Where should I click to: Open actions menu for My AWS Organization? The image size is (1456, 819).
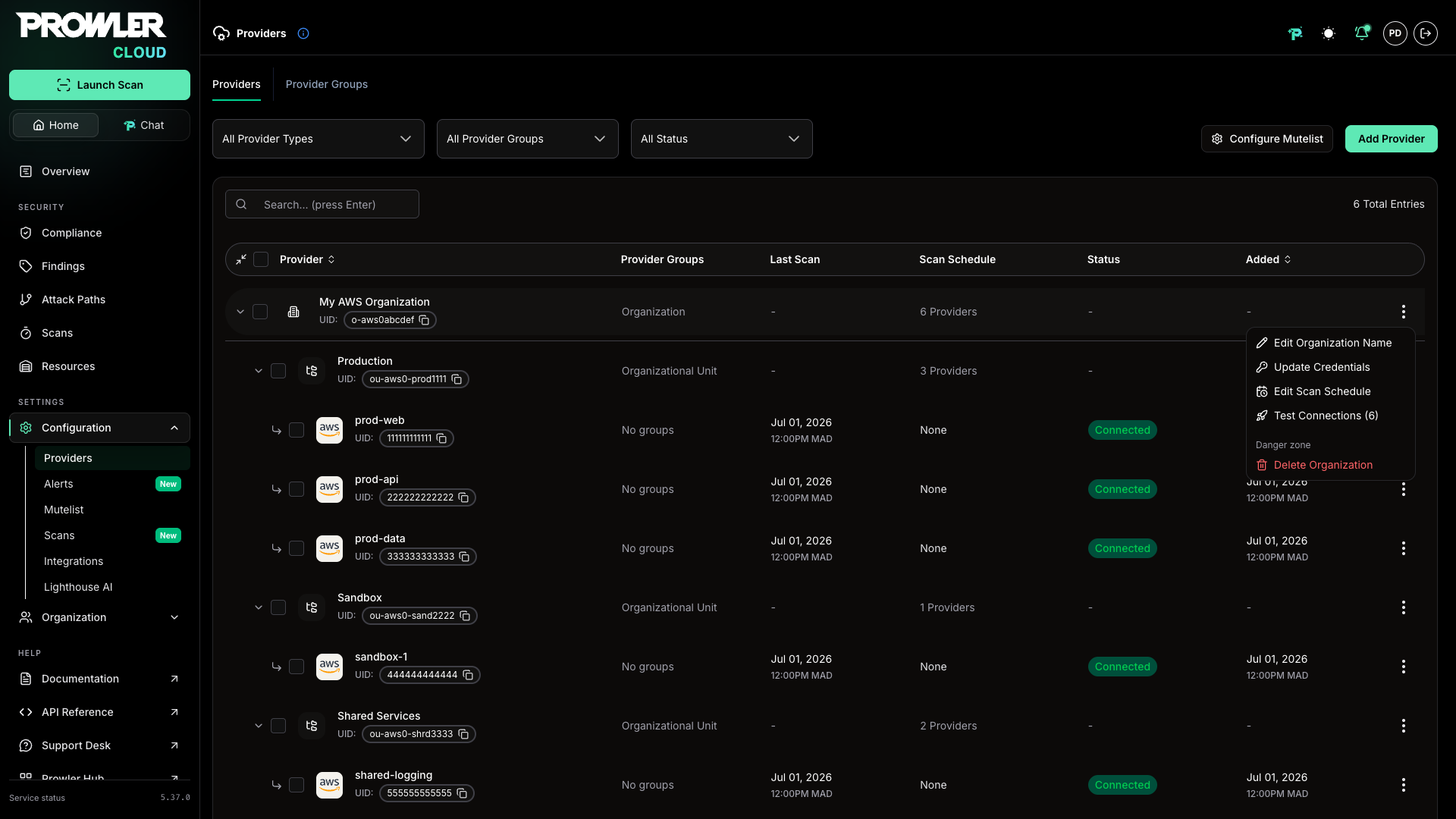coord(1404,312)
